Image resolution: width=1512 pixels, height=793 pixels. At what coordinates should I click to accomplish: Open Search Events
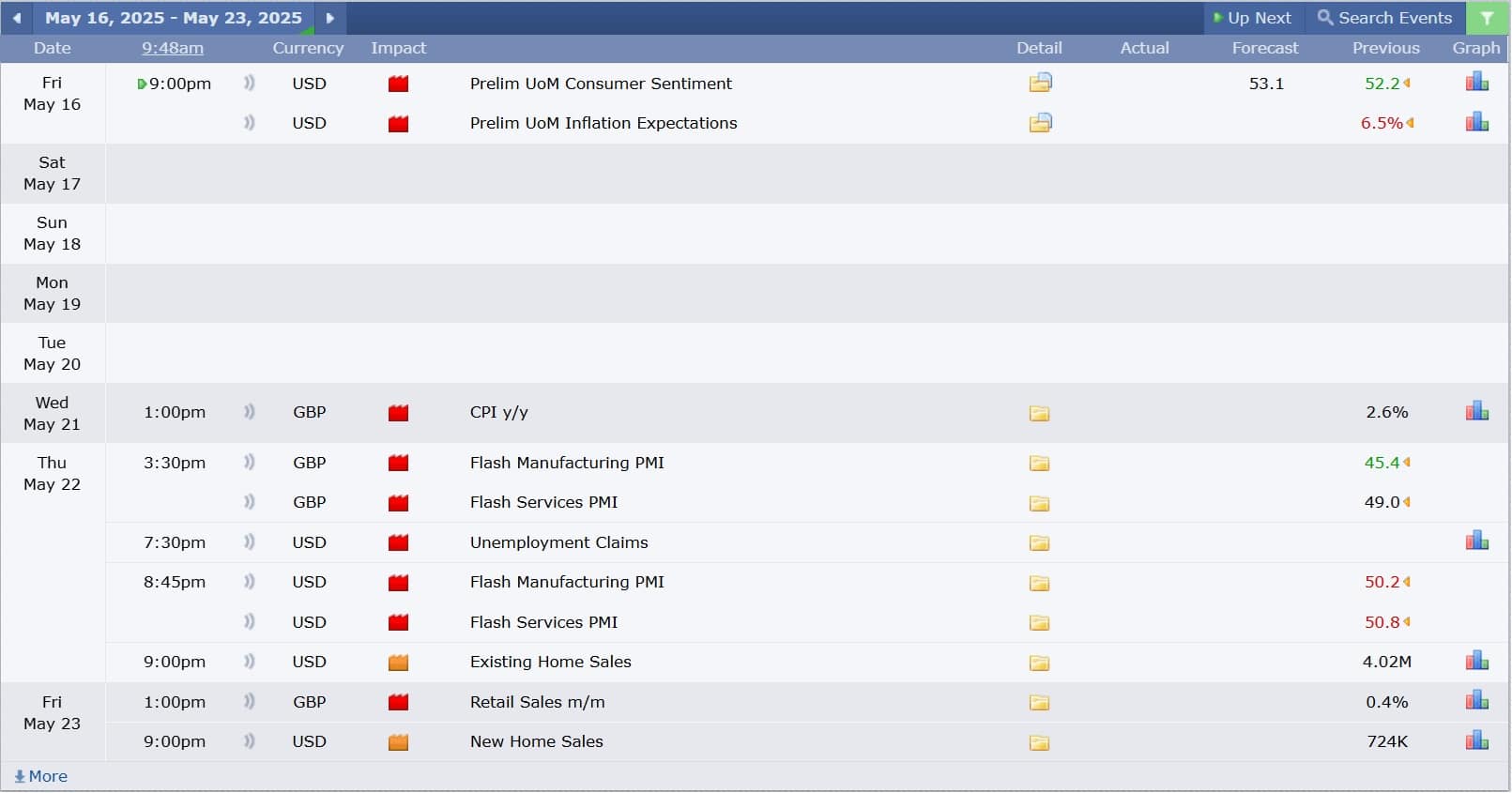[1384, 18]
